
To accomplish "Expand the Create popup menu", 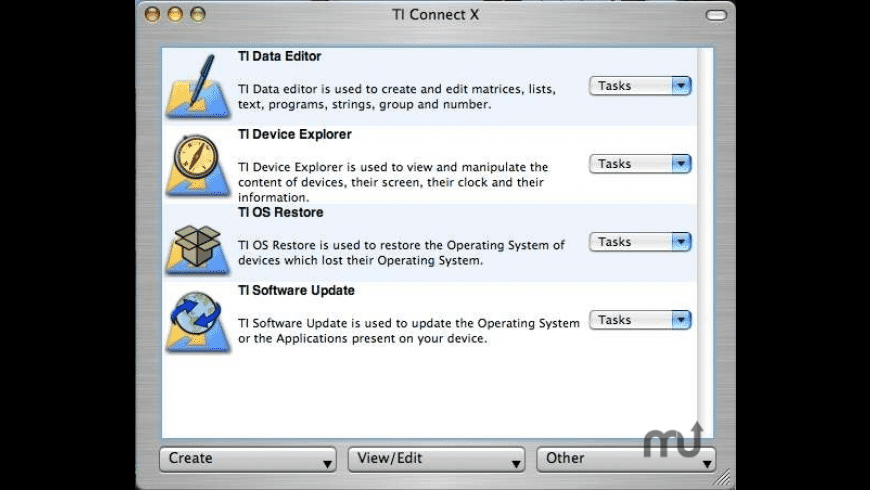I will tap(247, 459).
